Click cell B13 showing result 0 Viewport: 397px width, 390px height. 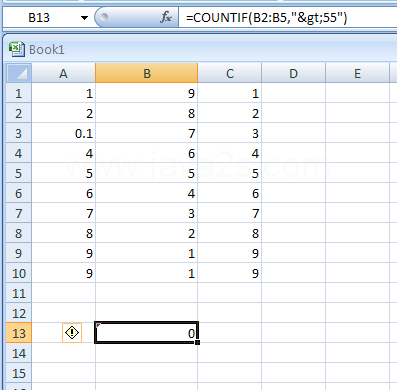(147, 333)
